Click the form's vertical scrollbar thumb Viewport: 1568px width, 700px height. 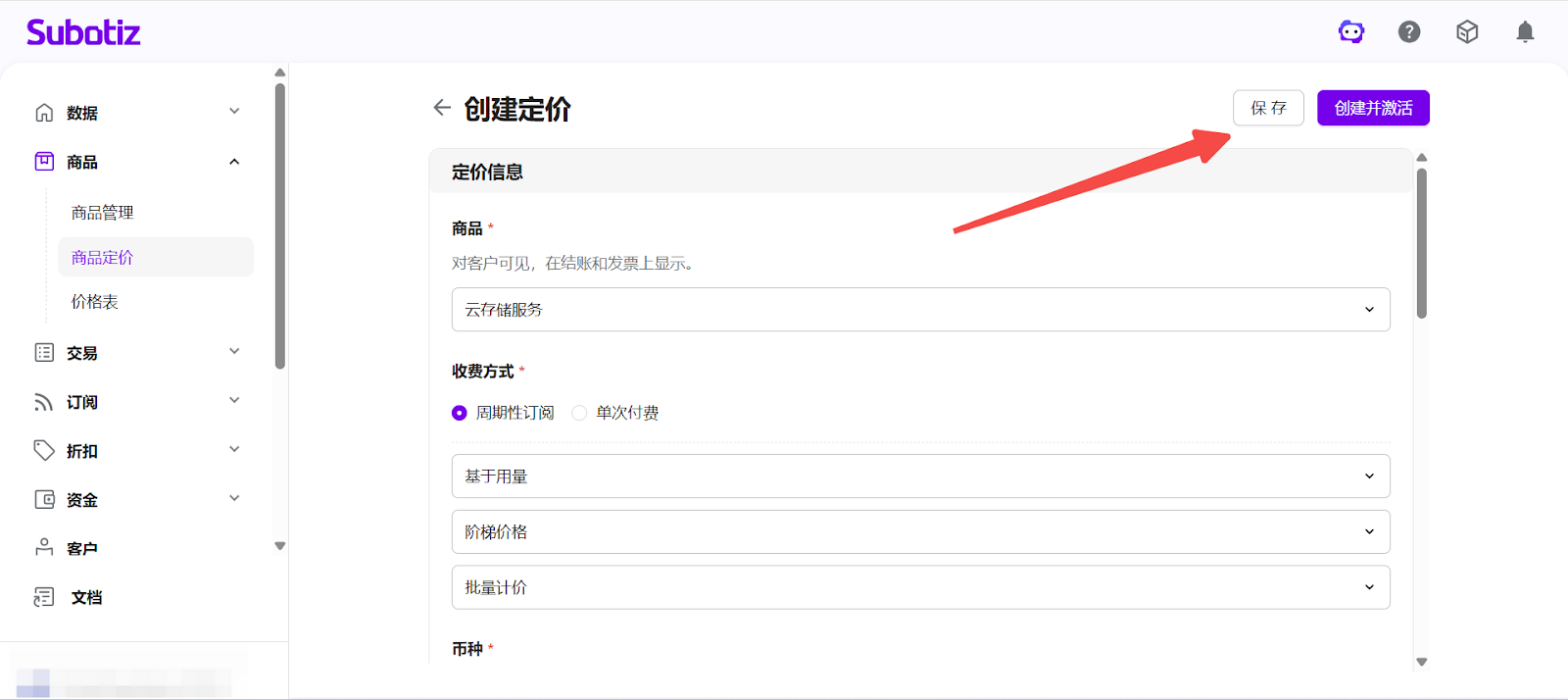pos(1421,243)
